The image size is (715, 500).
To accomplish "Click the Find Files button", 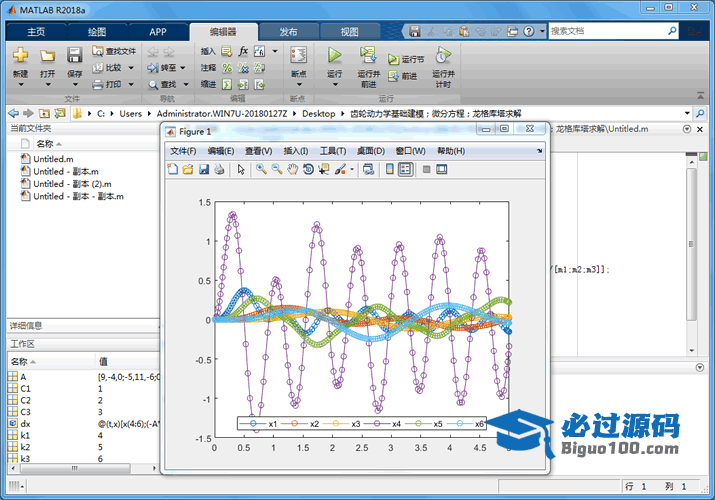I will tap(114, 51).
